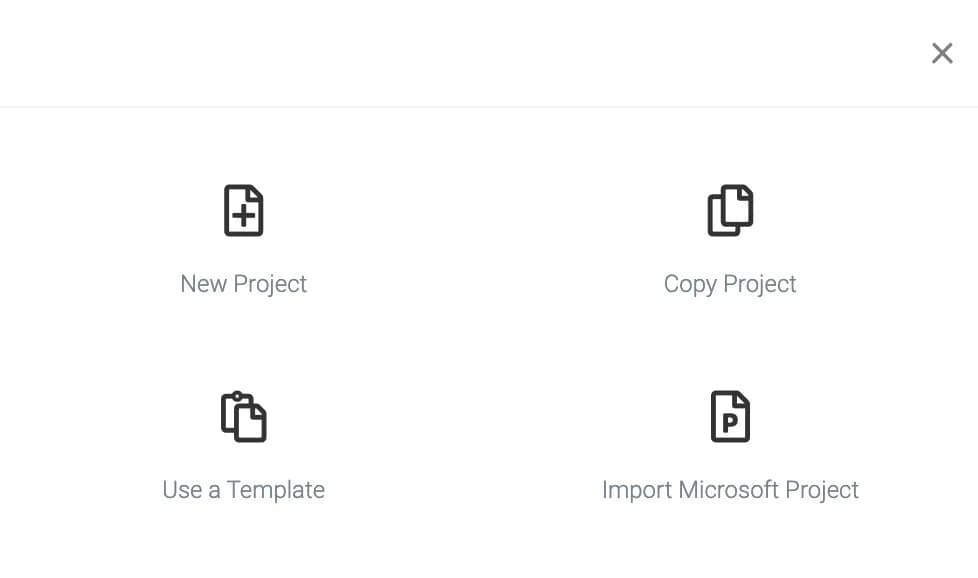Screen dimensions: 978x578
Task: Tap the document icon marked with a plus sign
Action: click(243, 211)
